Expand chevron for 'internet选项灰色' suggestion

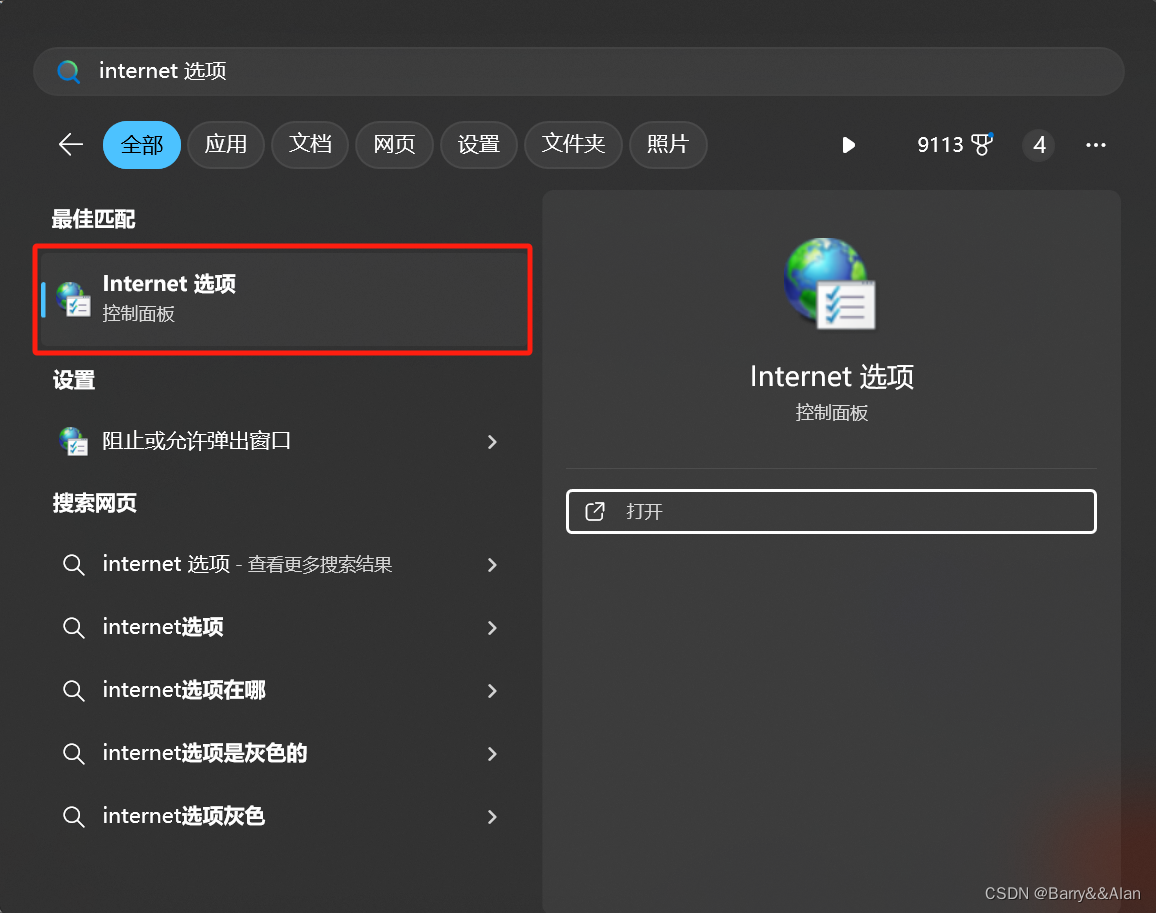[x=492, y=817]
